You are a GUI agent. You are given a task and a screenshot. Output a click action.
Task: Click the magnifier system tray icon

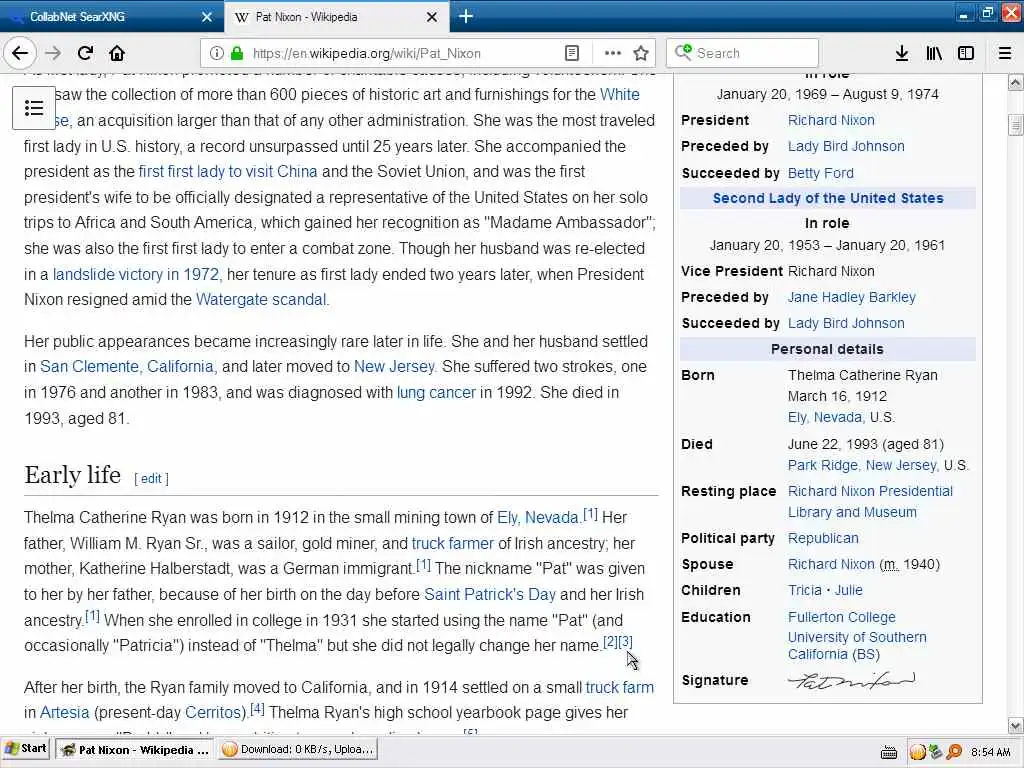pyautogui.click(x=954, y=752)
